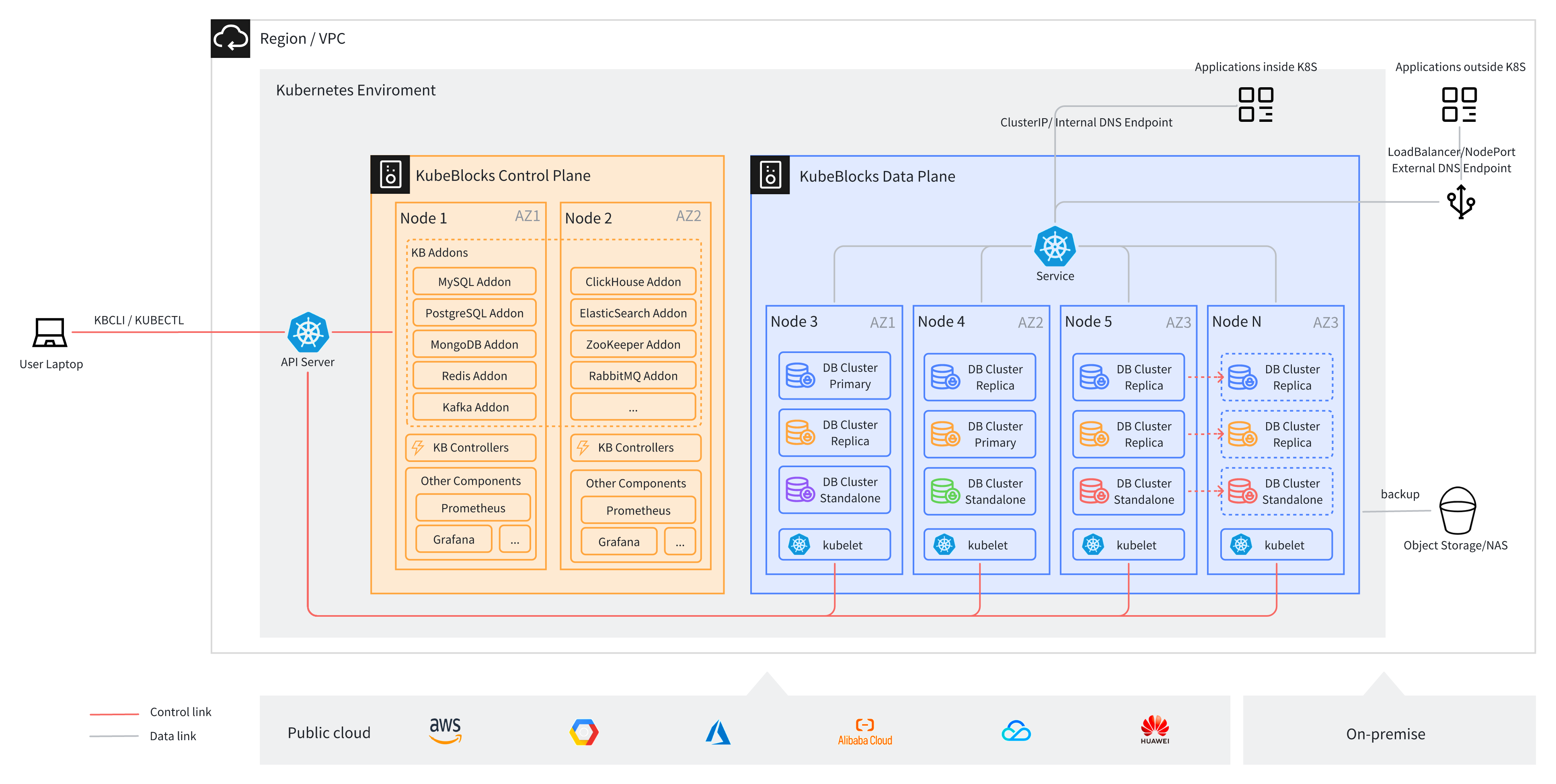Click the Control link legend entry

(x=150, y=712)
